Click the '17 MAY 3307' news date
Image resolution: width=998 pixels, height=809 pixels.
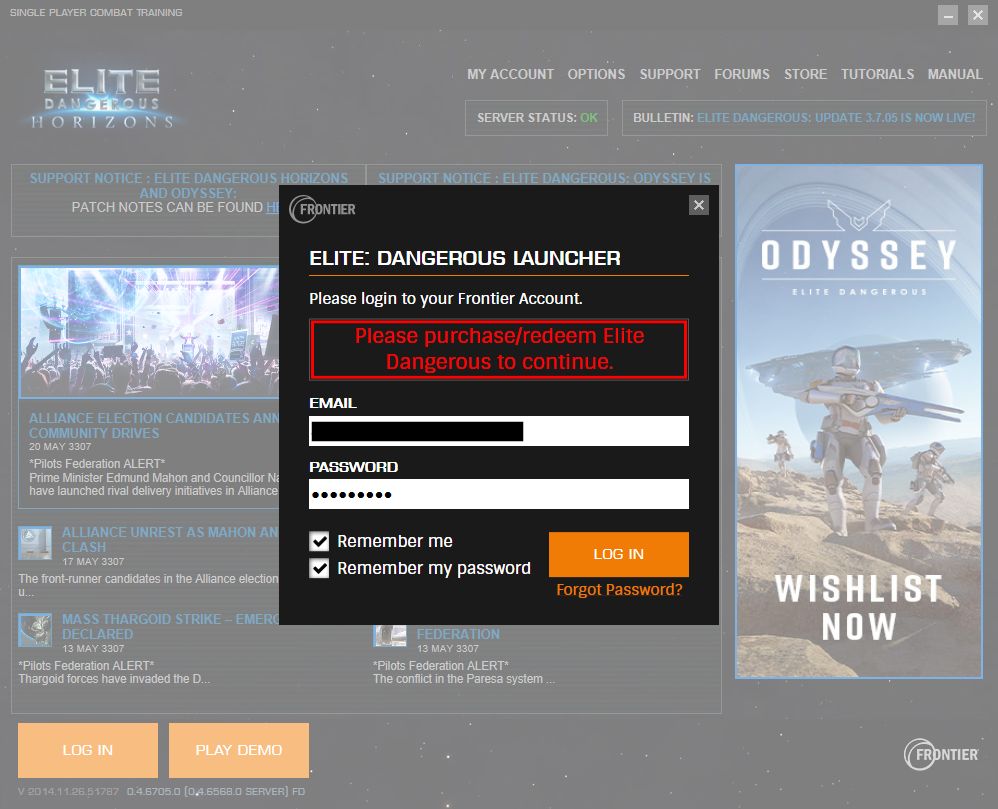tap(93, 561)
